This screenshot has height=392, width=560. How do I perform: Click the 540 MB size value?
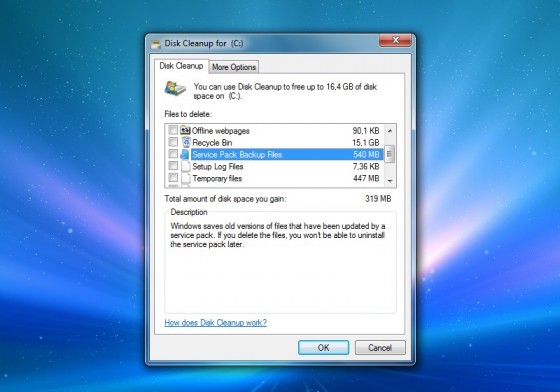click(366, 155)
